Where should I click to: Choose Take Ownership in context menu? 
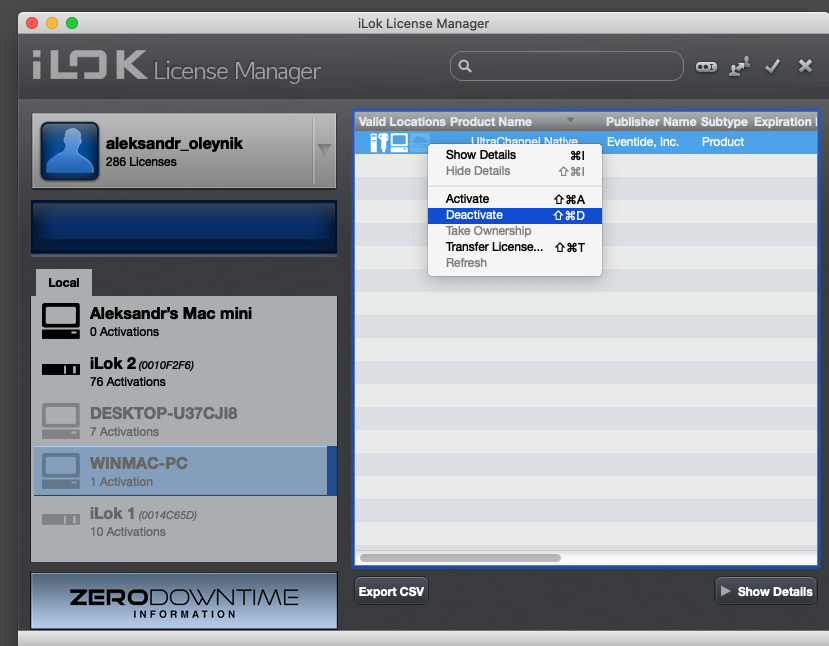coord(514,231)
